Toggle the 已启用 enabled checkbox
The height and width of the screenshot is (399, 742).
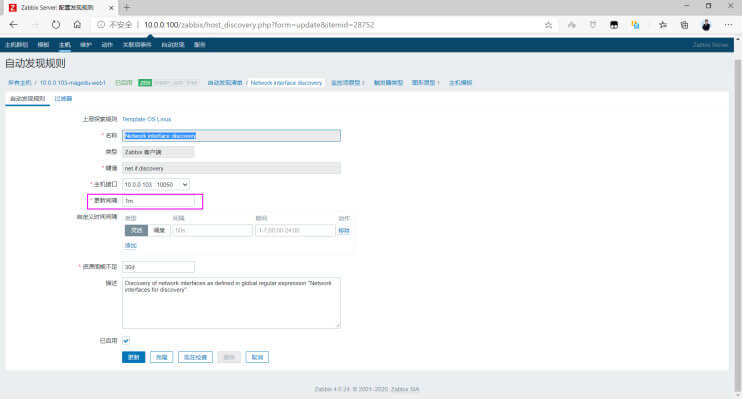tap(126, 341)
